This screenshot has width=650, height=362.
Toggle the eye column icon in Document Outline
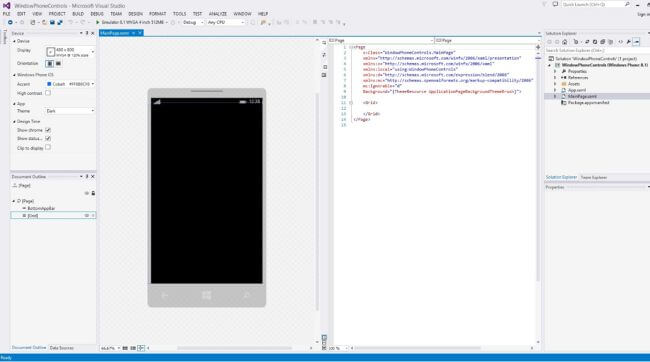click(x=87, y=193)
